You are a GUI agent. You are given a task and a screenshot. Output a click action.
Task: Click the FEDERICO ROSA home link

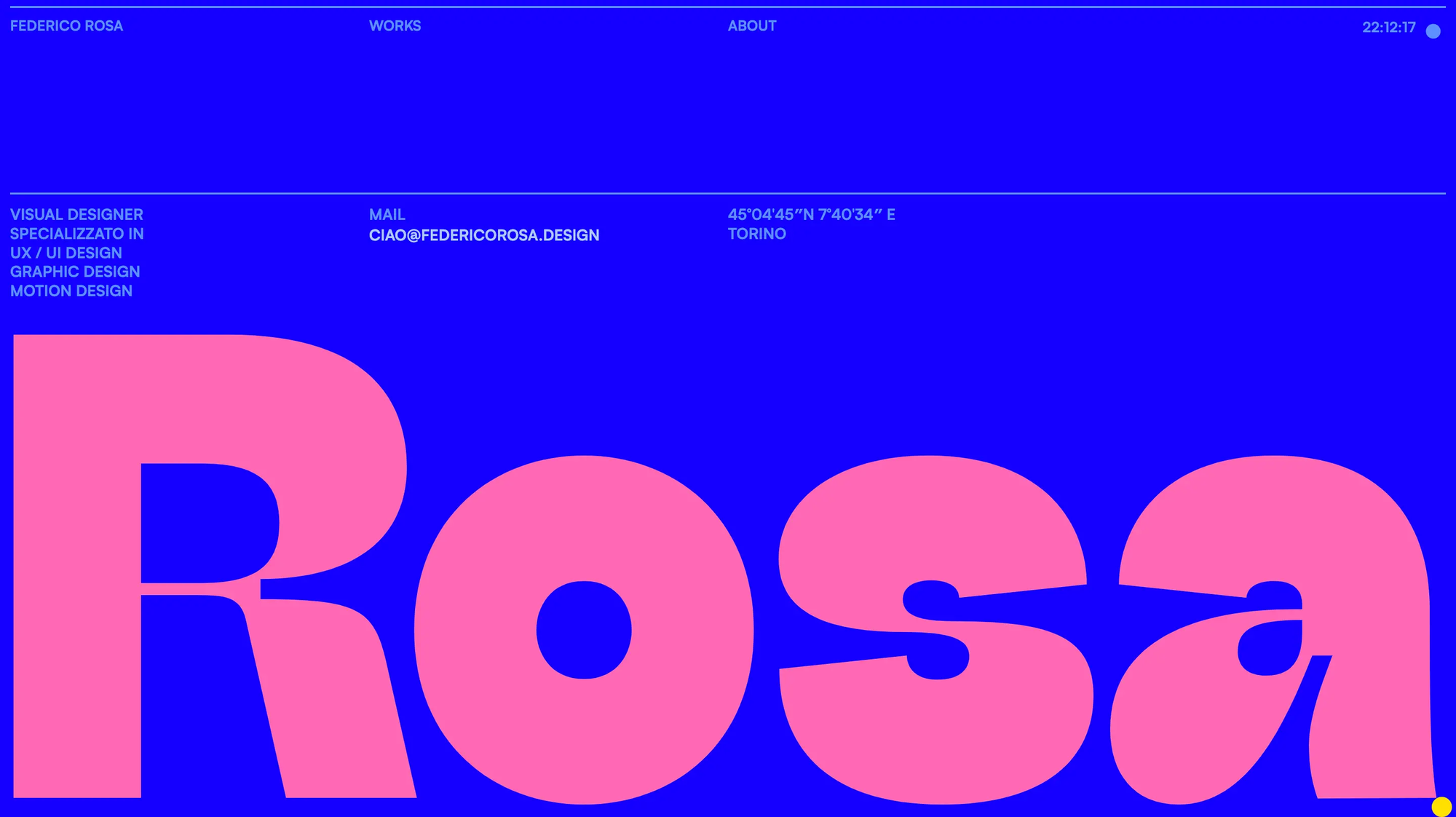tap(66, 26)
